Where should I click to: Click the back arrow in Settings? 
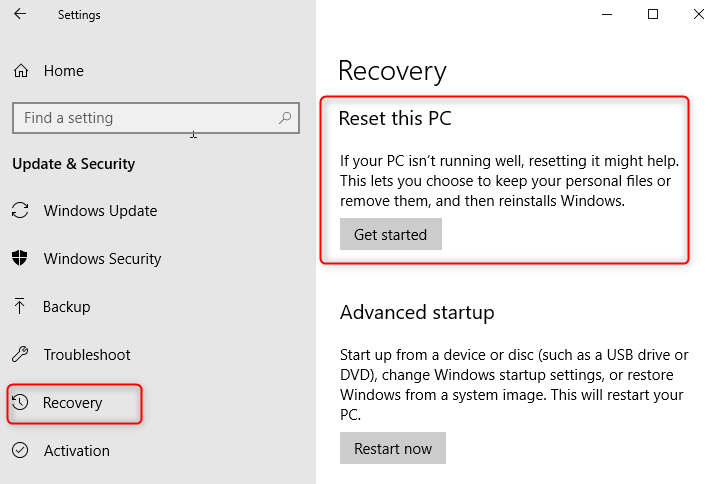point(20,15)
